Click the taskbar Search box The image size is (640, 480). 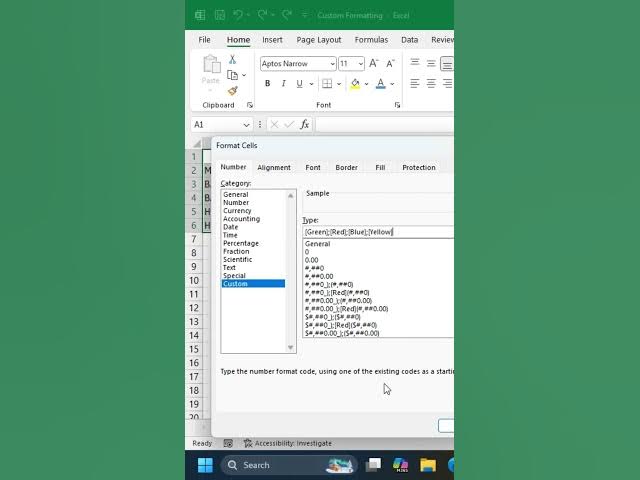[289, 465]
